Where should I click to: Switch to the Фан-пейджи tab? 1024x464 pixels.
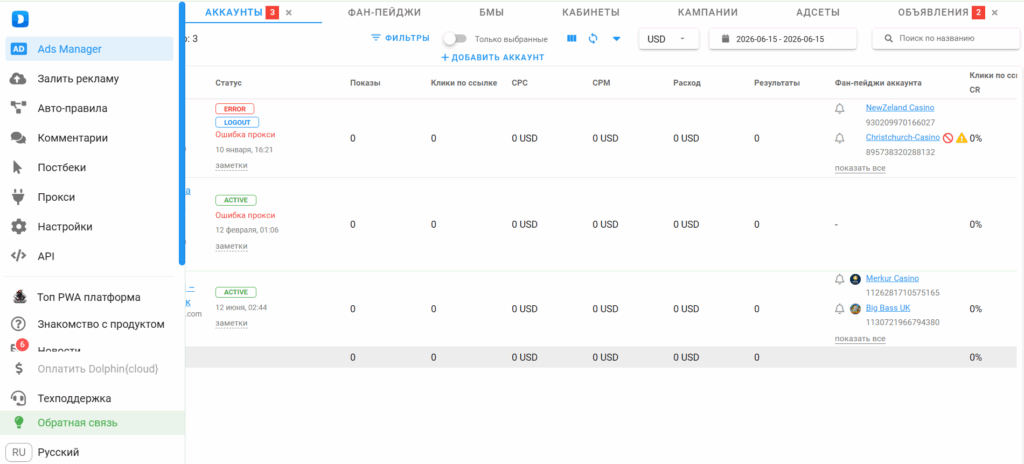pos(384,12)
